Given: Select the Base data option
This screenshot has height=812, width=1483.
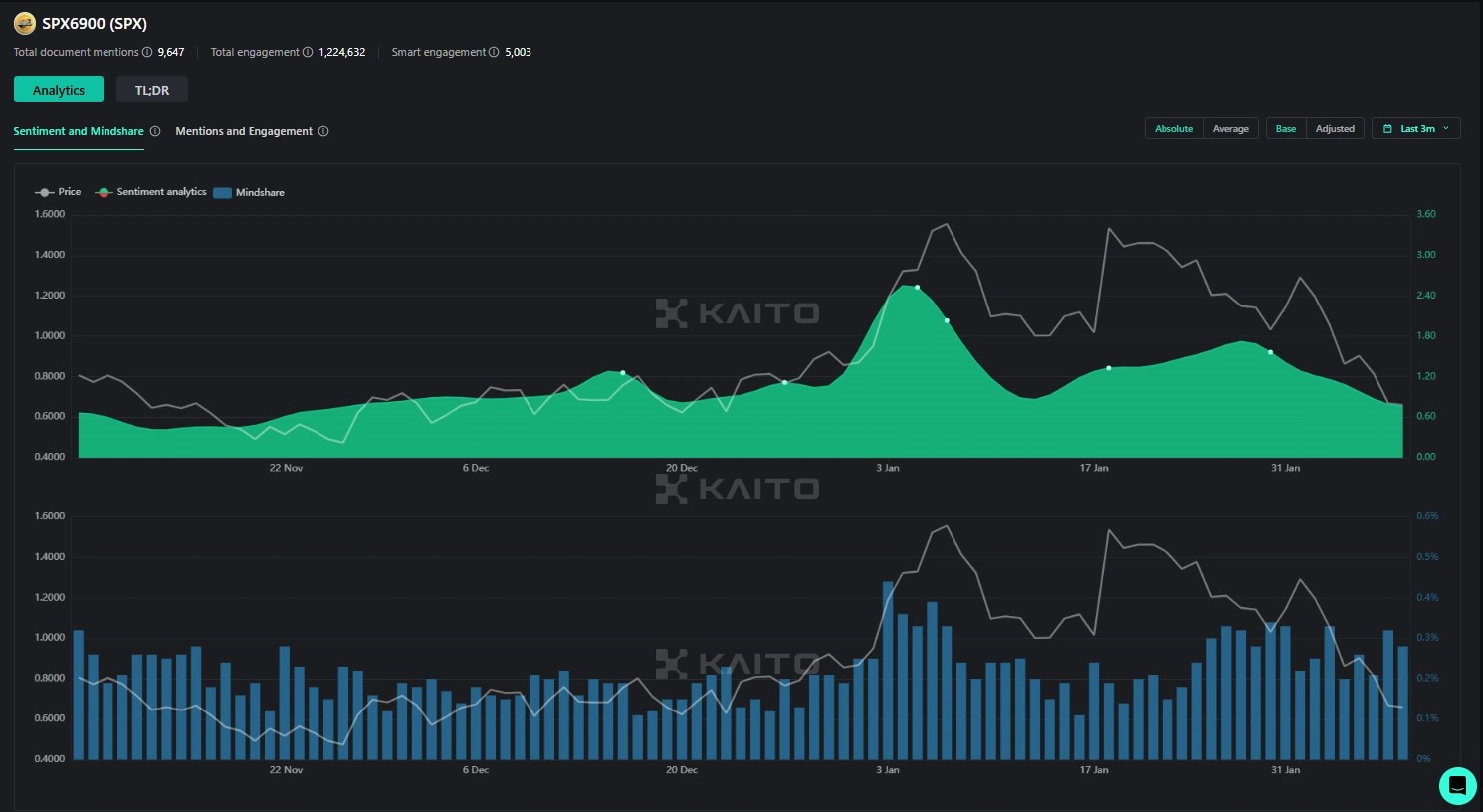Looking at the screenshot, I should point(1286,129).
